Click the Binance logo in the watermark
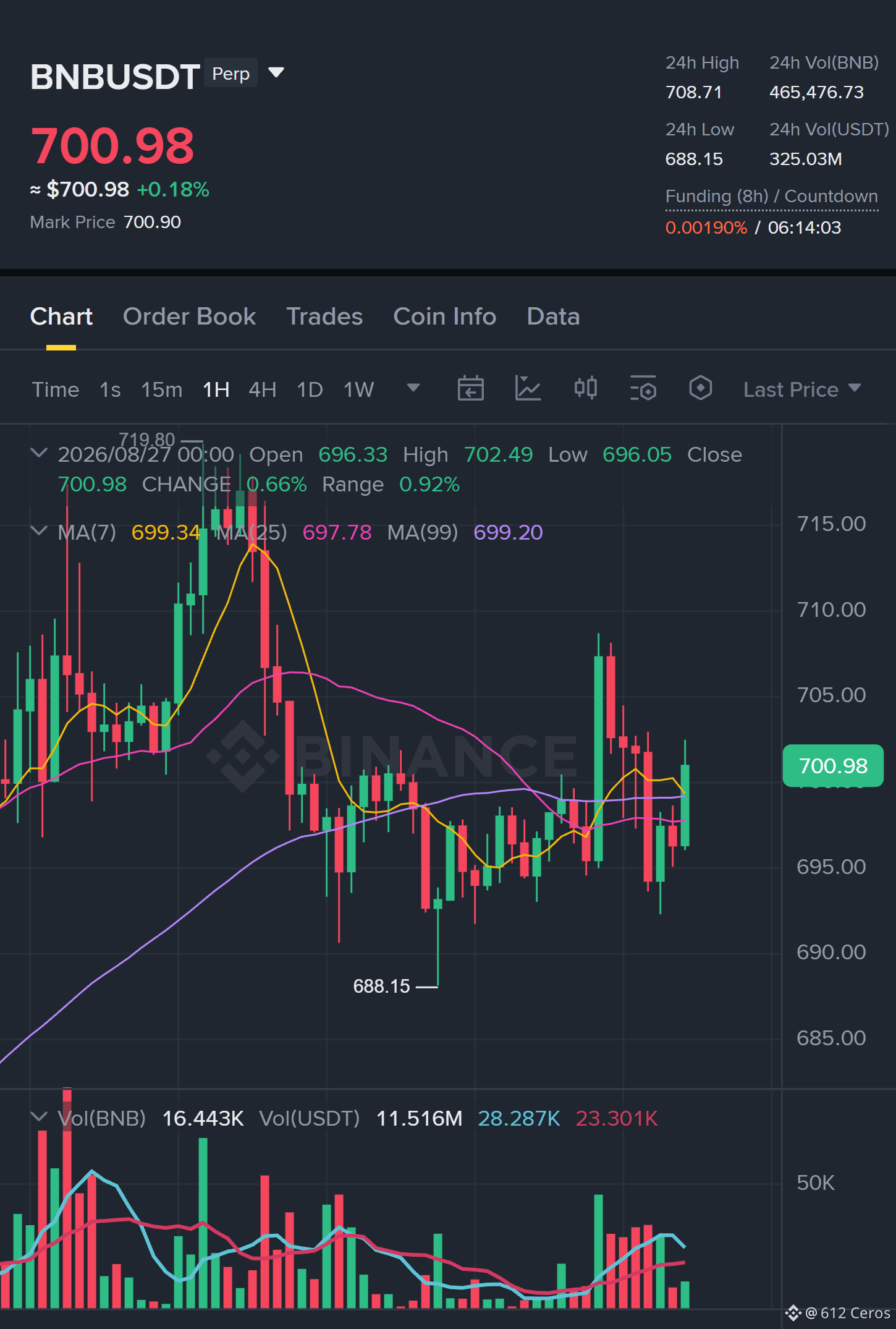The height and width of the screenshot is (1329, 896). pos(242,755)
